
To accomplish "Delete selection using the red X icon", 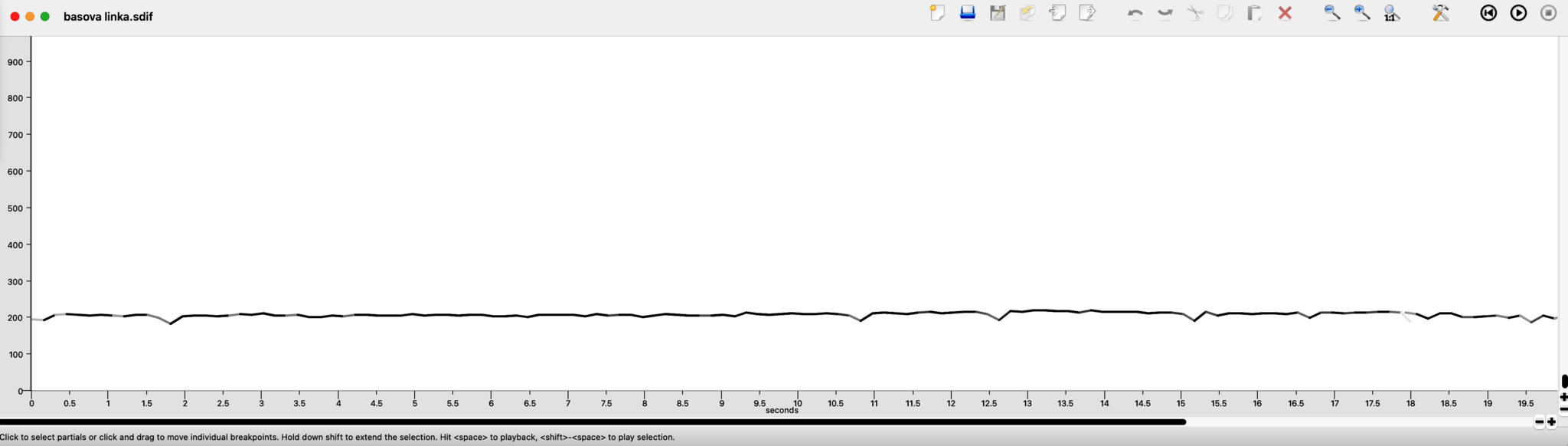I will 1285,13.
